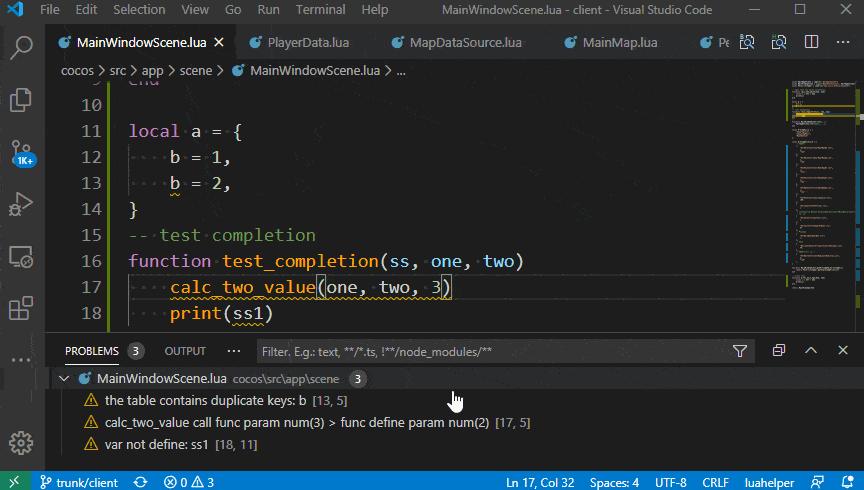Show additional activity bar views ellipsis
The height and width of the screenshot is (490, 864).
(x=21, y=360)
